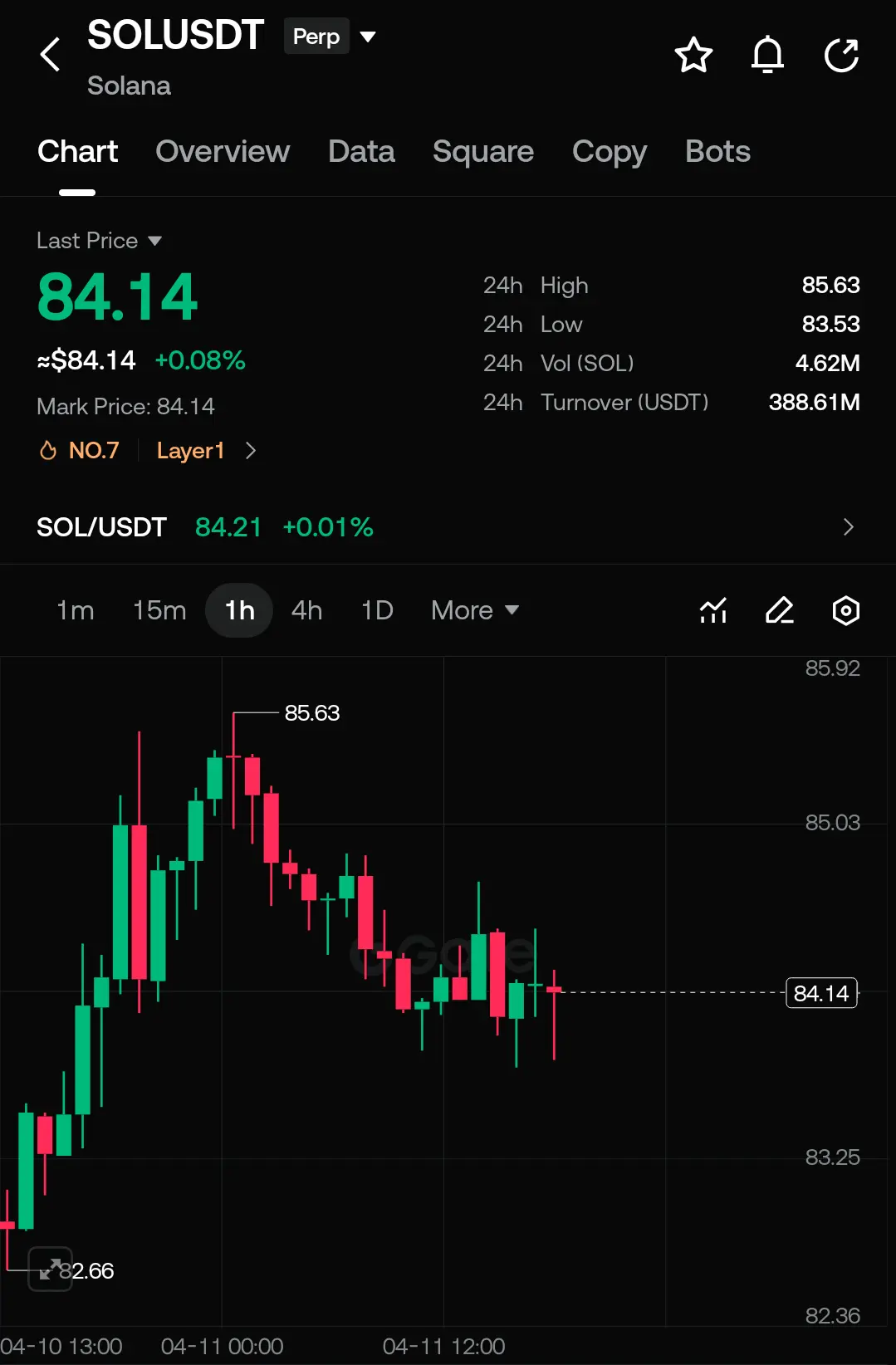Screen dimensions: 896x1365
Task: Tap the large 84.14 last price
Action: click(117, 297)
